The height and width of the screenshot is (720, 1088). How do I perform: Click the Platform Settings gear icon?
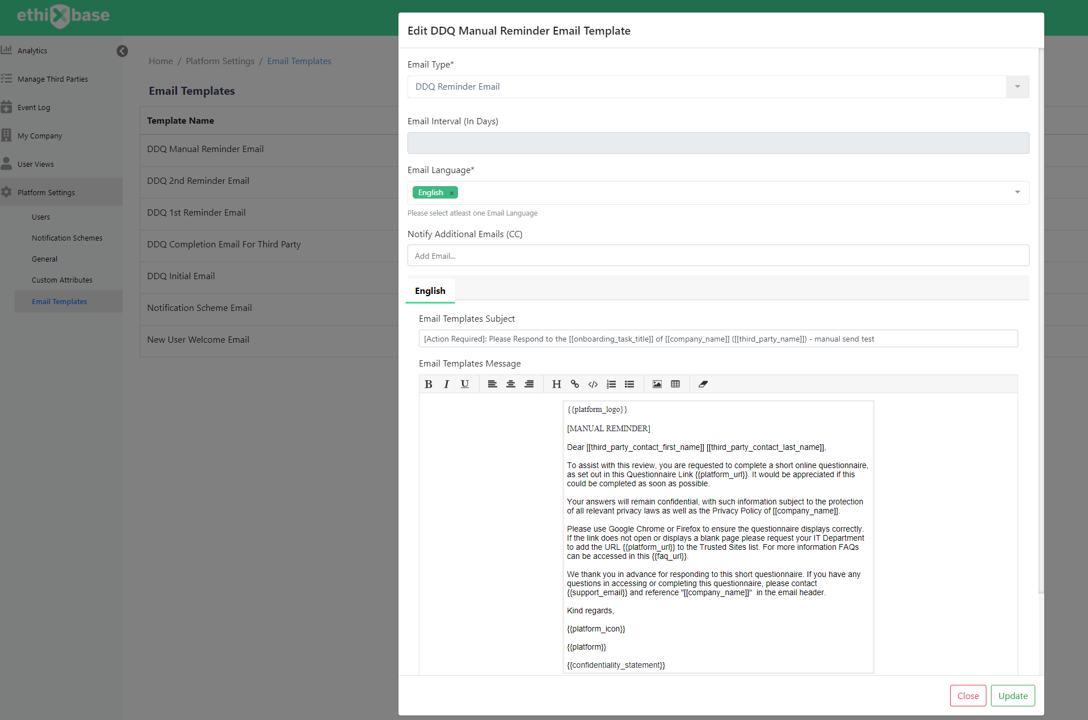point(6,192)
